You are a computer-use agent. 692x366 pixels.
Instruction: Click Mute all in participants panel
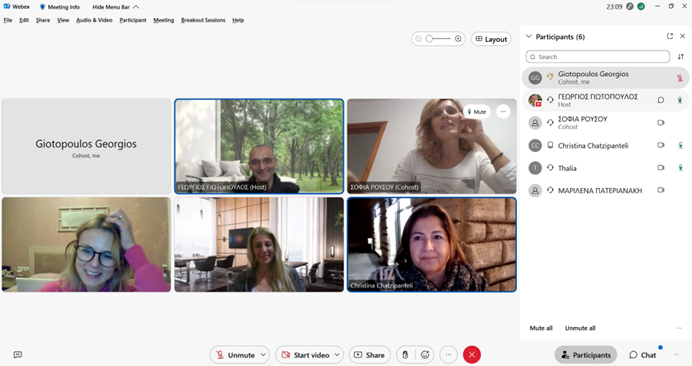coord(541,328)
